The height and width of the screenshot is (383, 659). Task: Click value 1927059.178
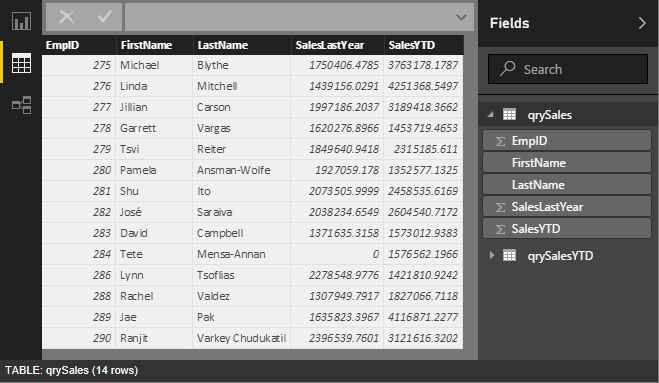pos(347,170)
